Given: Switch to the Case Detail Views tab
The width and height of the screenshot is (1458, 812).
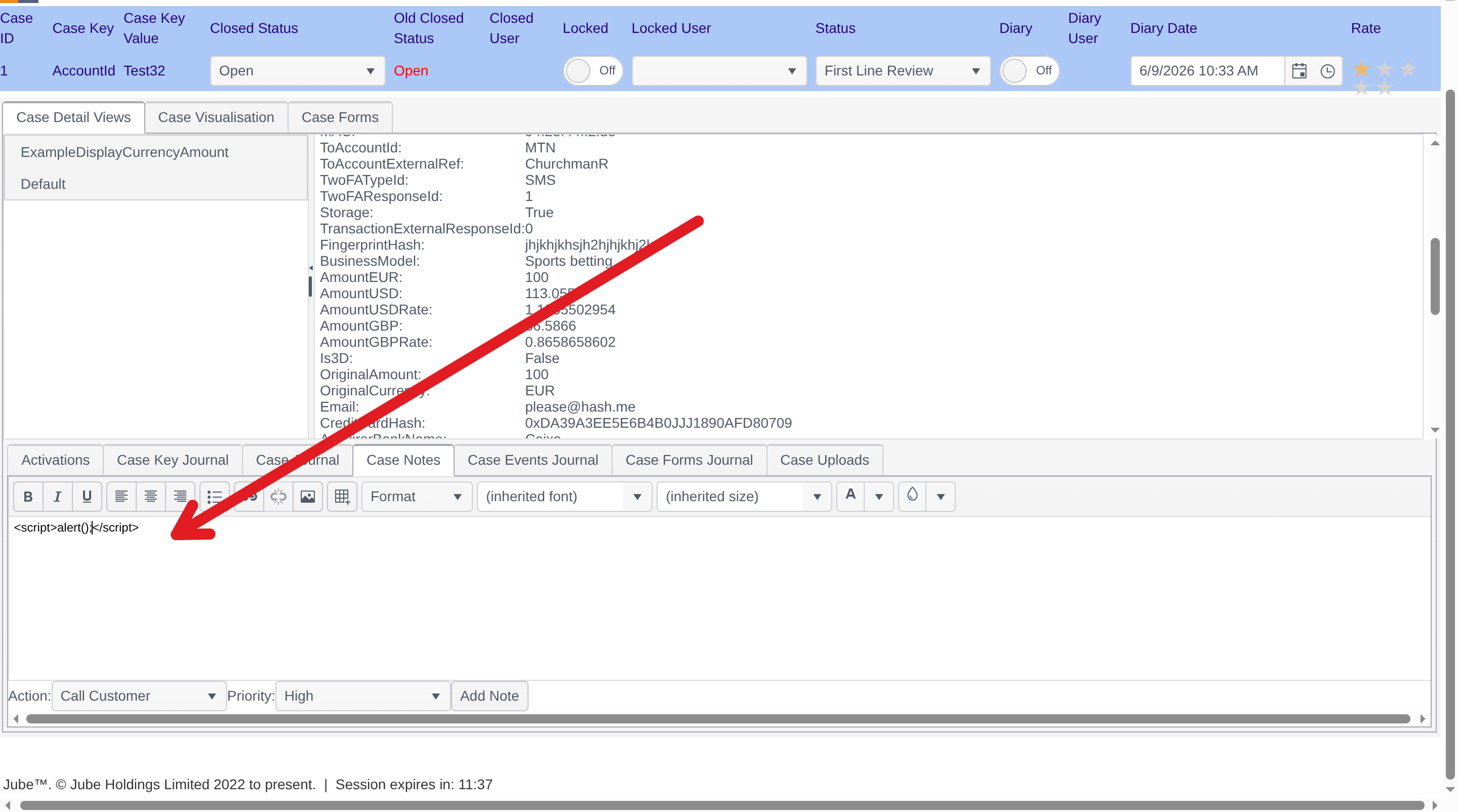Looking at the screenshot, I should click(73, 117).
